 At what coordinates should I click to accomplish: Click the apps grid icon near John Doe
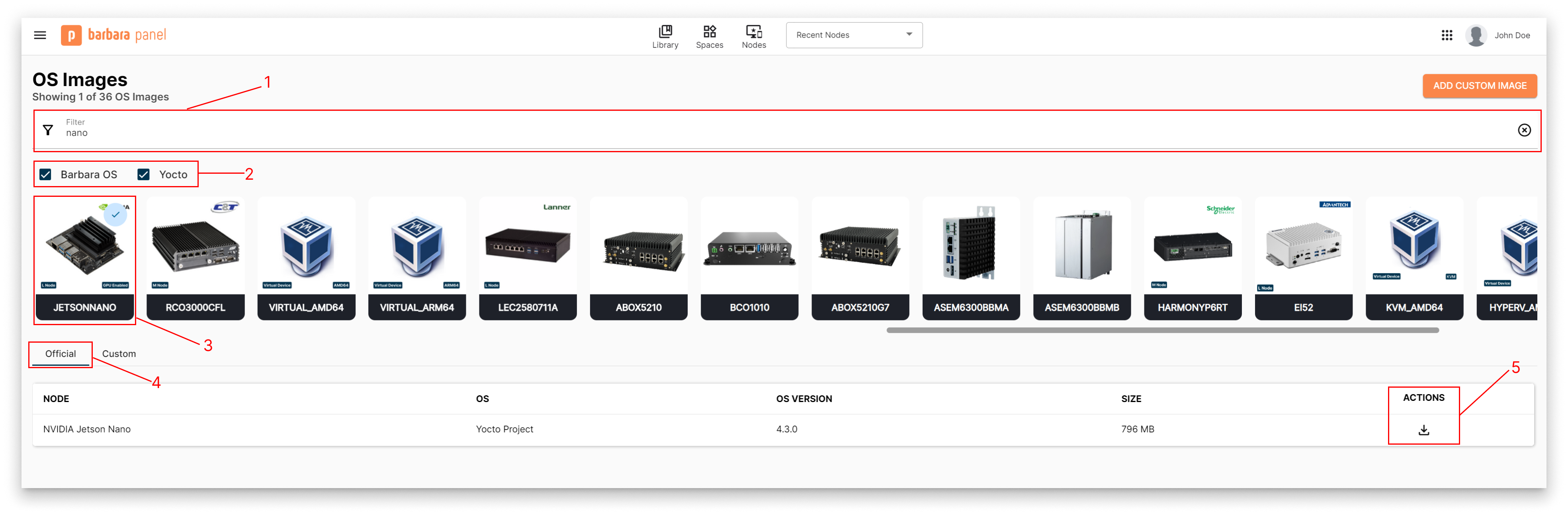(x=1447, y=35)
